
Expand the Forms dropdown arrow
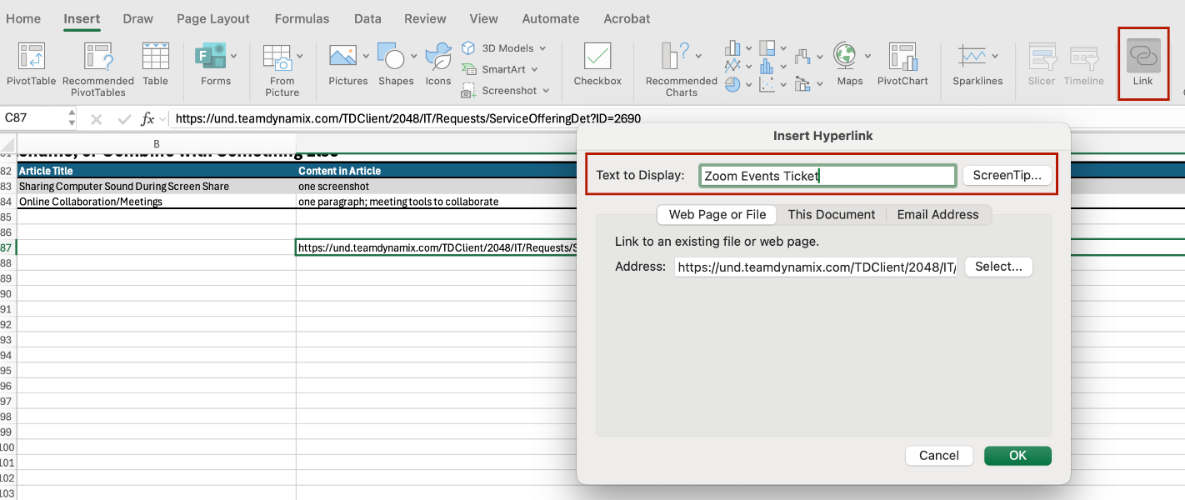[234, 56]
